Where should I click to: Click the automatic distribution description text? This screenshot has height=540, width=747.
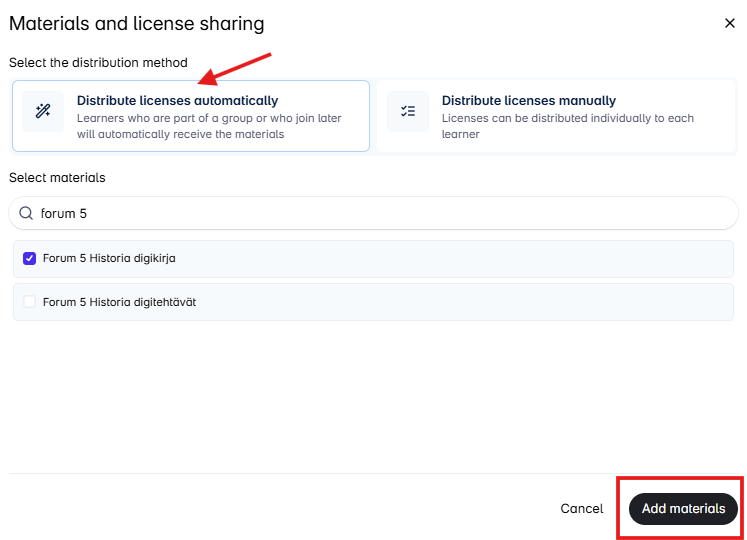[209, 126]
